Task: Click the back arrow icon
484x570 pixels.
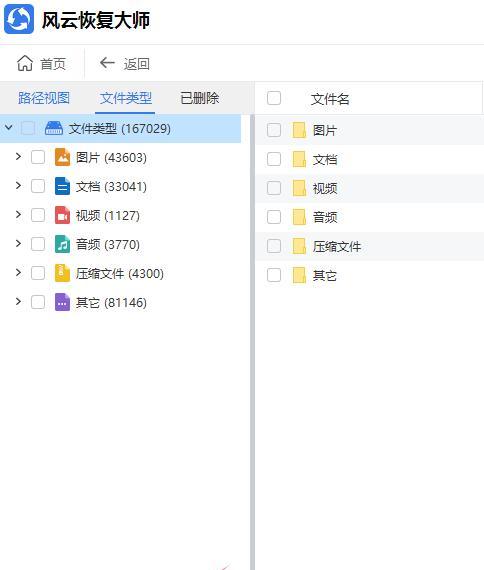Action: pos(107,63)
